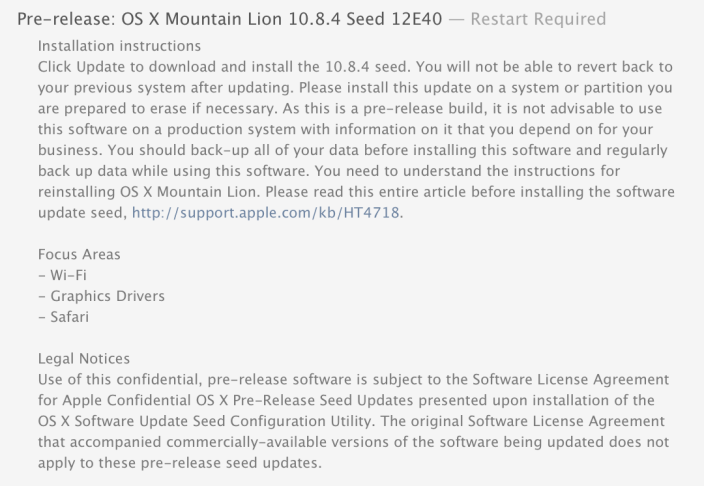Click the line 'apply to these pre-release seed updates'
Screen dimensions: 704x486
[x=180, y=463]
